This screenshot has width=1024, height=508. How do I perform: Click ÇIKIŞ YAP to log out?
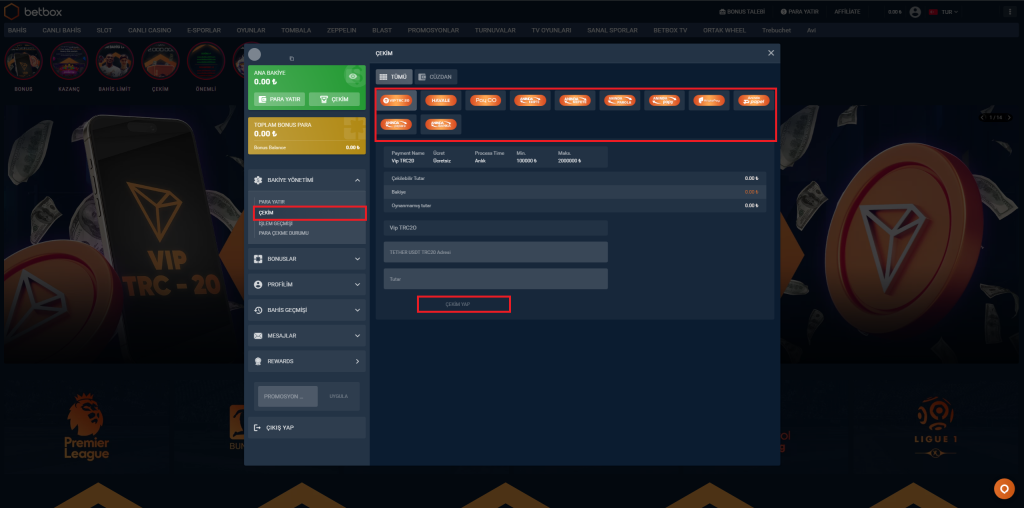point(307,428)
